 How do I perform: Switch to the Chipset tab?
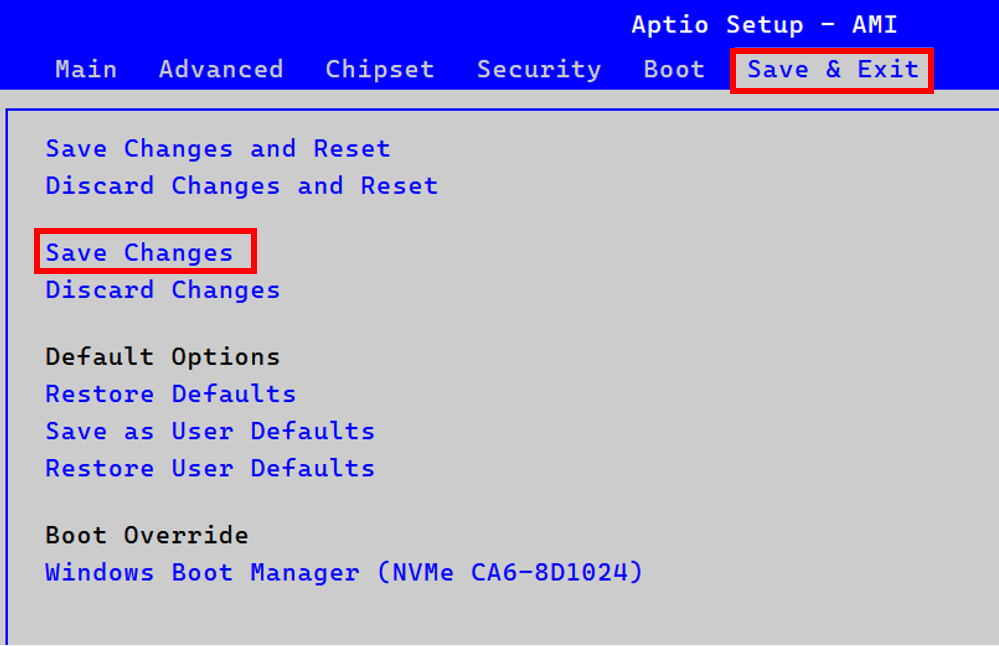pos(379,69)
